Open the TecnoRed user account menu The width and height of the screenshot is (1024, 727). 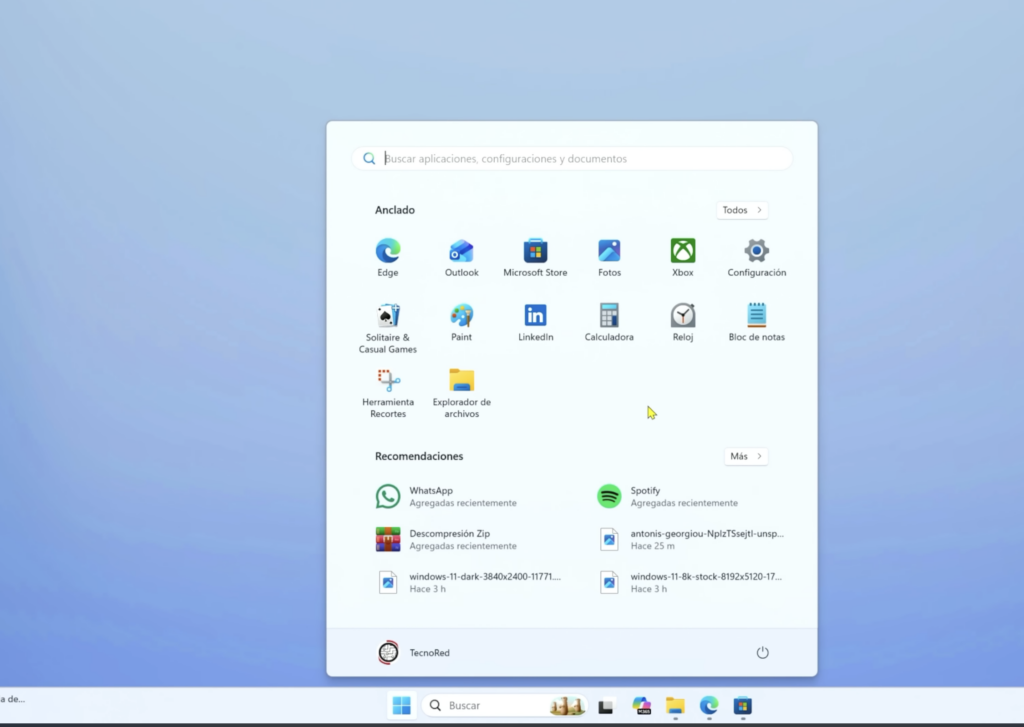414,653
